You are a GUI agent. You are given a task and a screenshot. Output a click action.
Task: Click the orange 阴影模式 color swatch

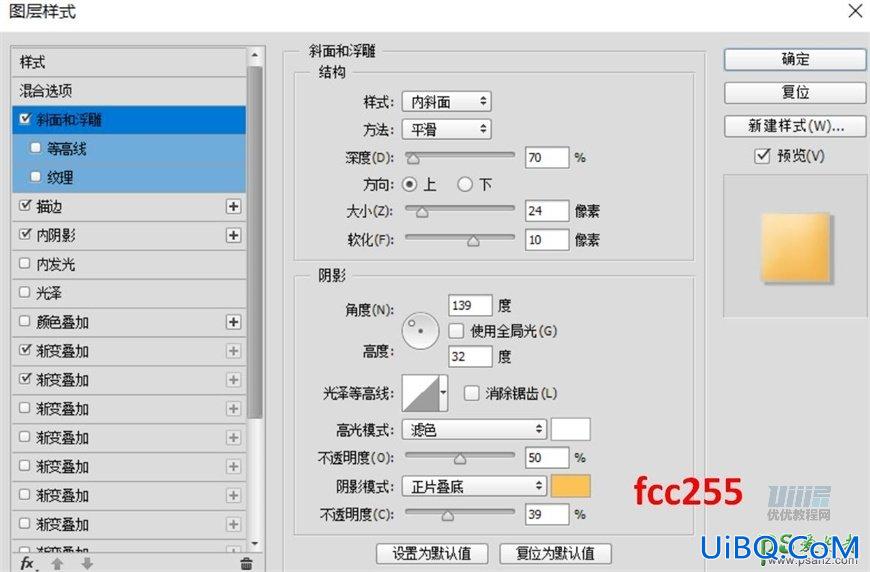tap(570, 486)
